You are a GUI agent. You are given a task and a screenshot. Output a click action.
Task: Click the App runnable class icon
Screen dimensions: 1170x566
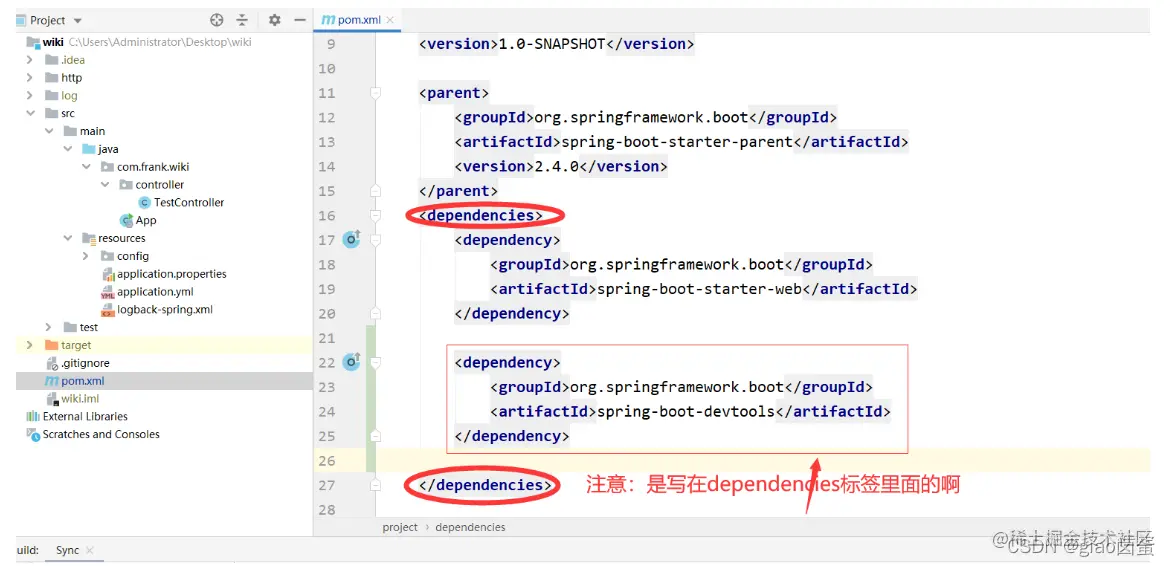pos(126,220)
